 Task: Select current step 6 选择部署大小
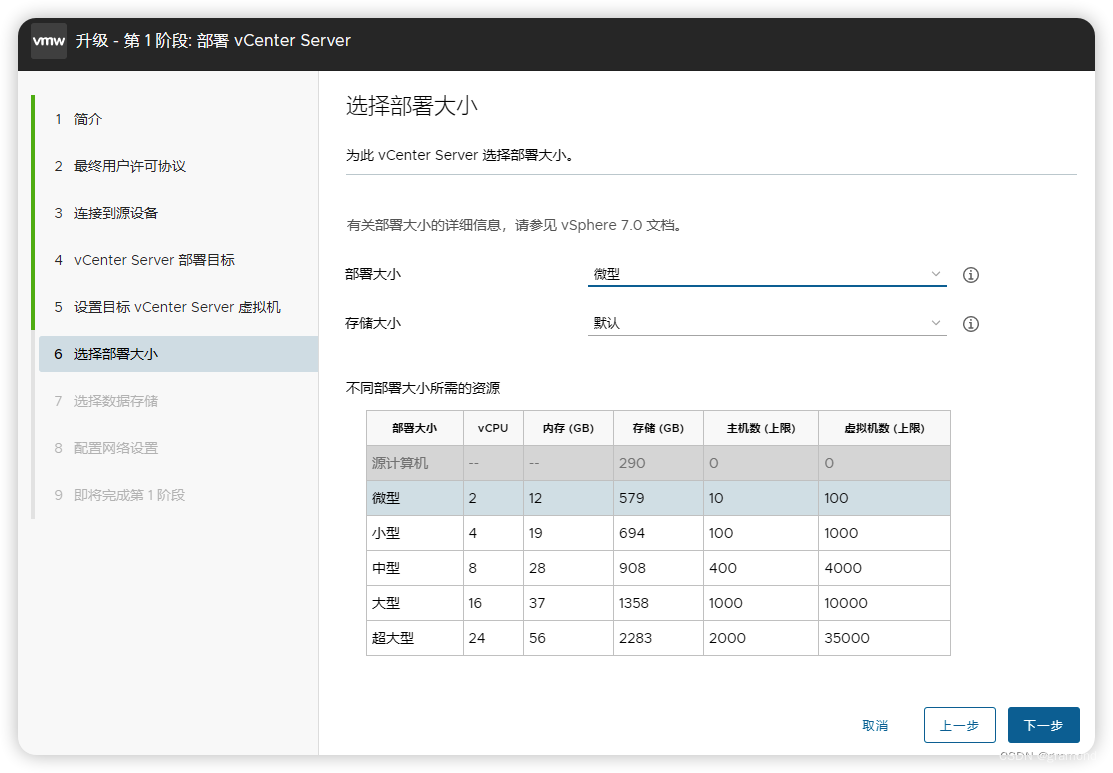(x=178, y=353)
